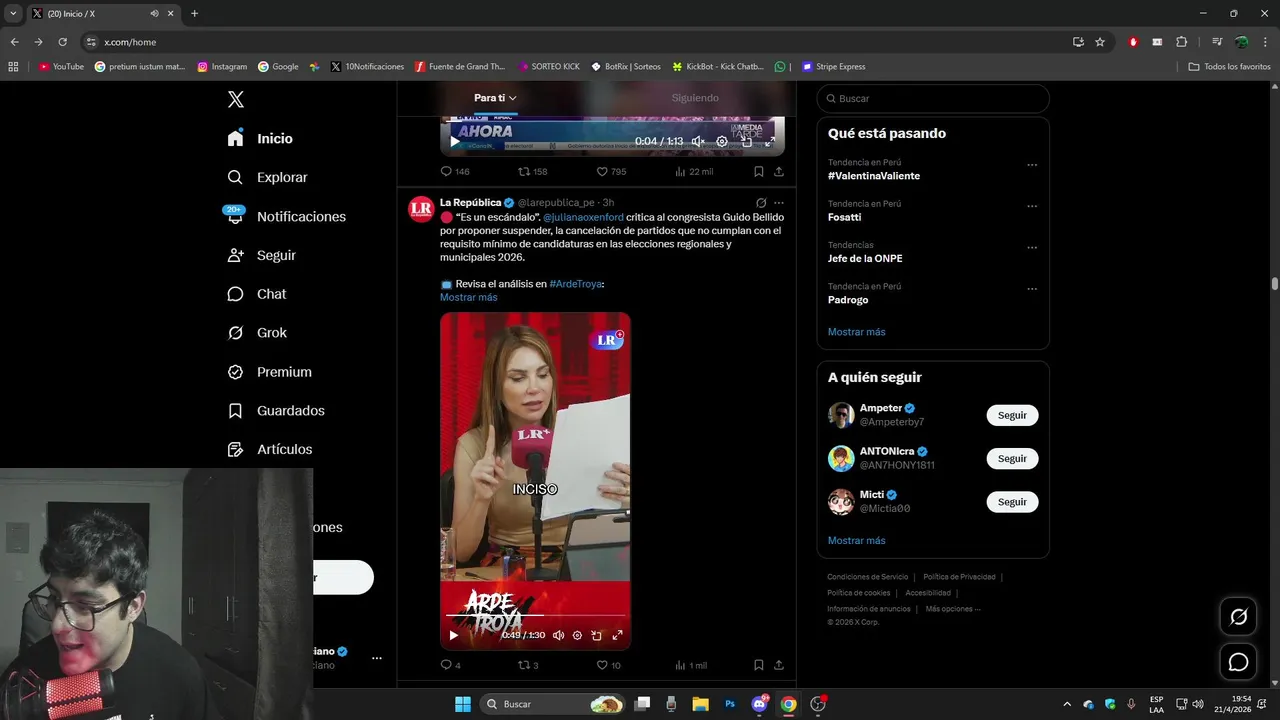Open the #ArdeTroya hashtag link
The image size is (1280, 720).
[x=575, y=284]
